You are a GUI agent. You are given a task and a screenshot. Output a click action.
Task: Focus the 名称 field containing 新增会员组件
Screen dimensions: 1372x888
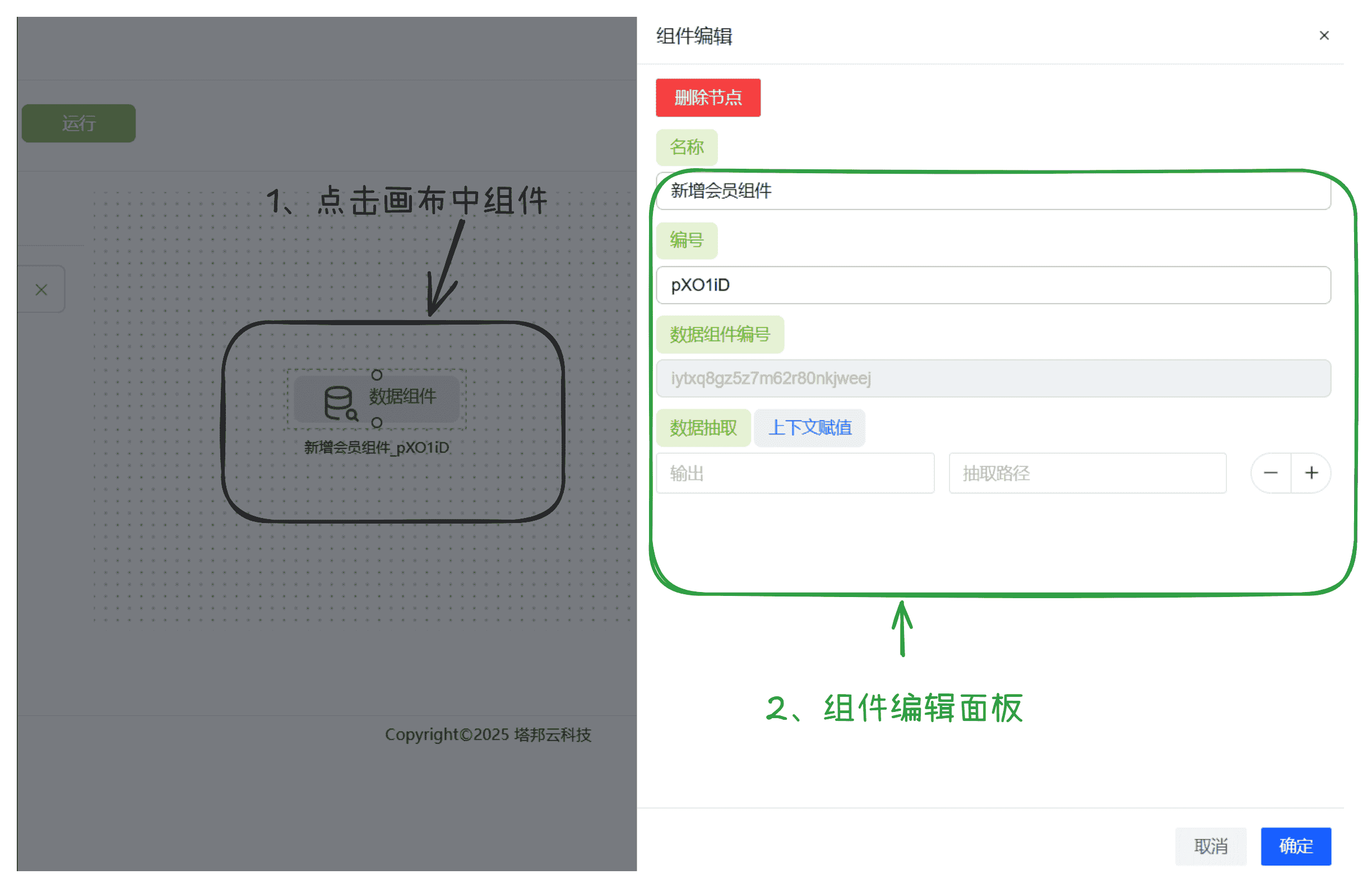pyautogui.click(x=993, y=191)
